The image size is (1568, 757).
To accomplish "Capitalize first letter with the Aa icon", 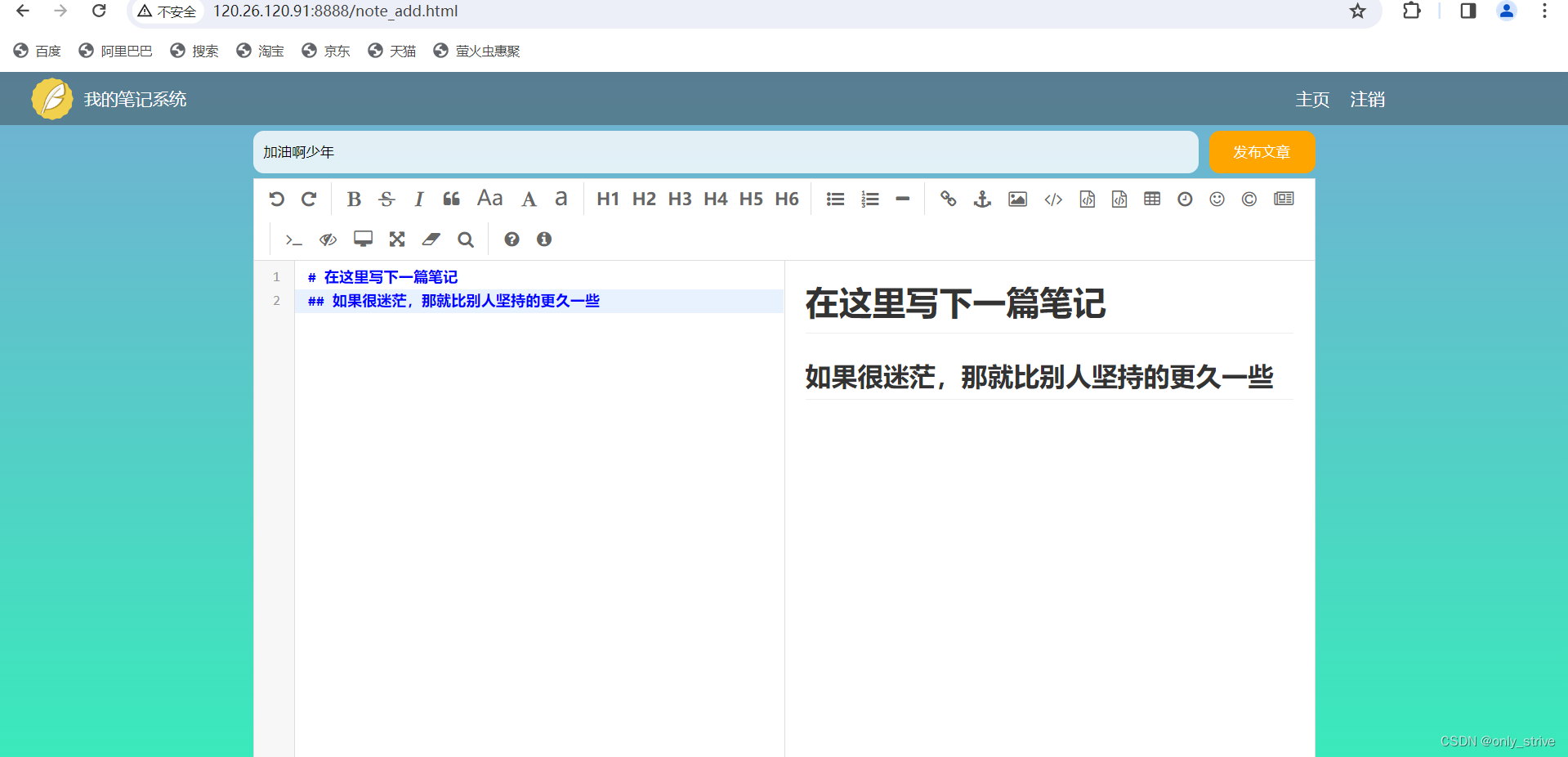I will tap(490, 198).
